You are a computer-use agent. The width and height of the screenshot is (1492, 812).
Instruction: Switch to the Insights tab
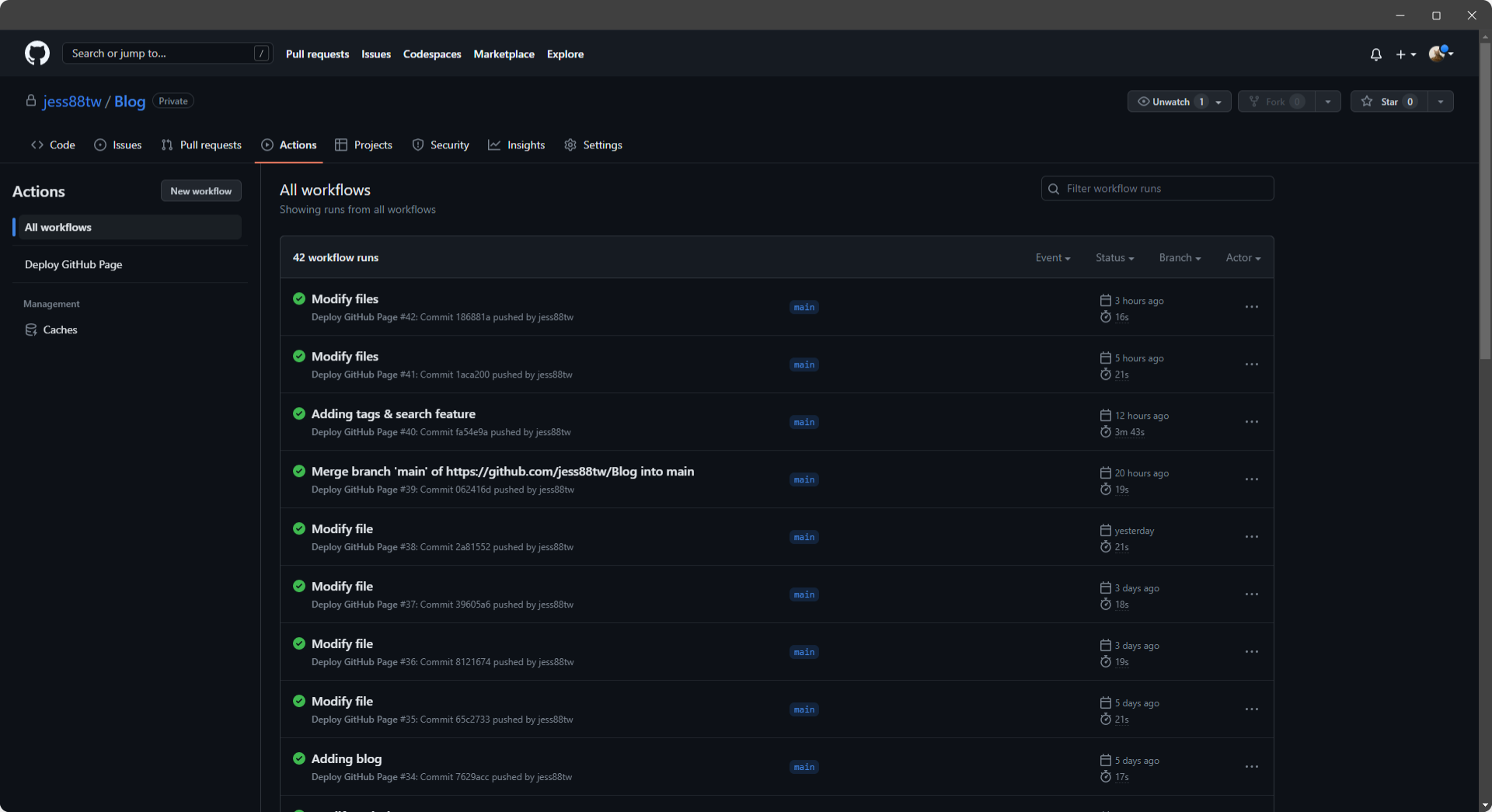tap(517, 145)
